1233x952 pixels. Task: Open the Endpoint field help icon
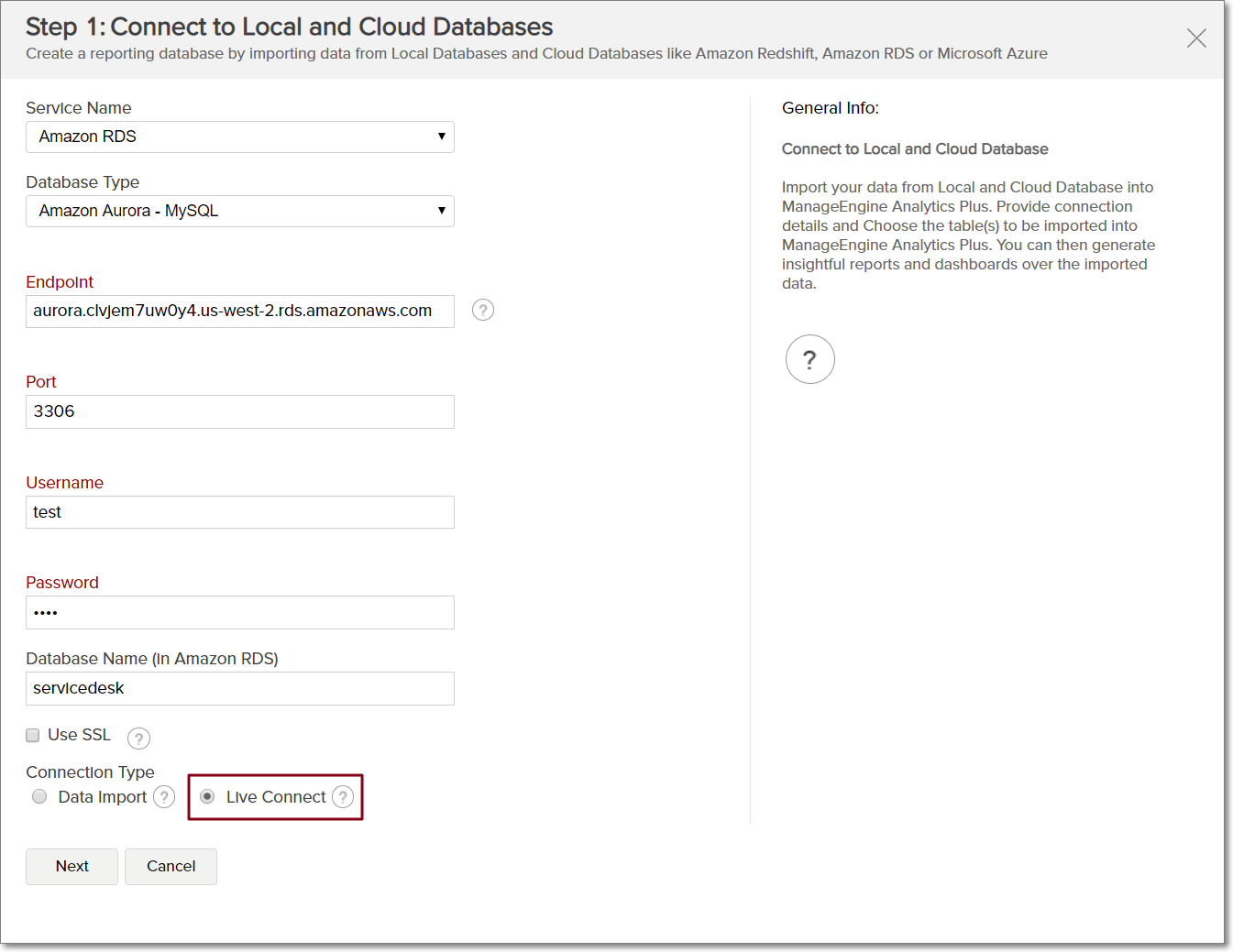pyautogui.click(x=483, y=310)
